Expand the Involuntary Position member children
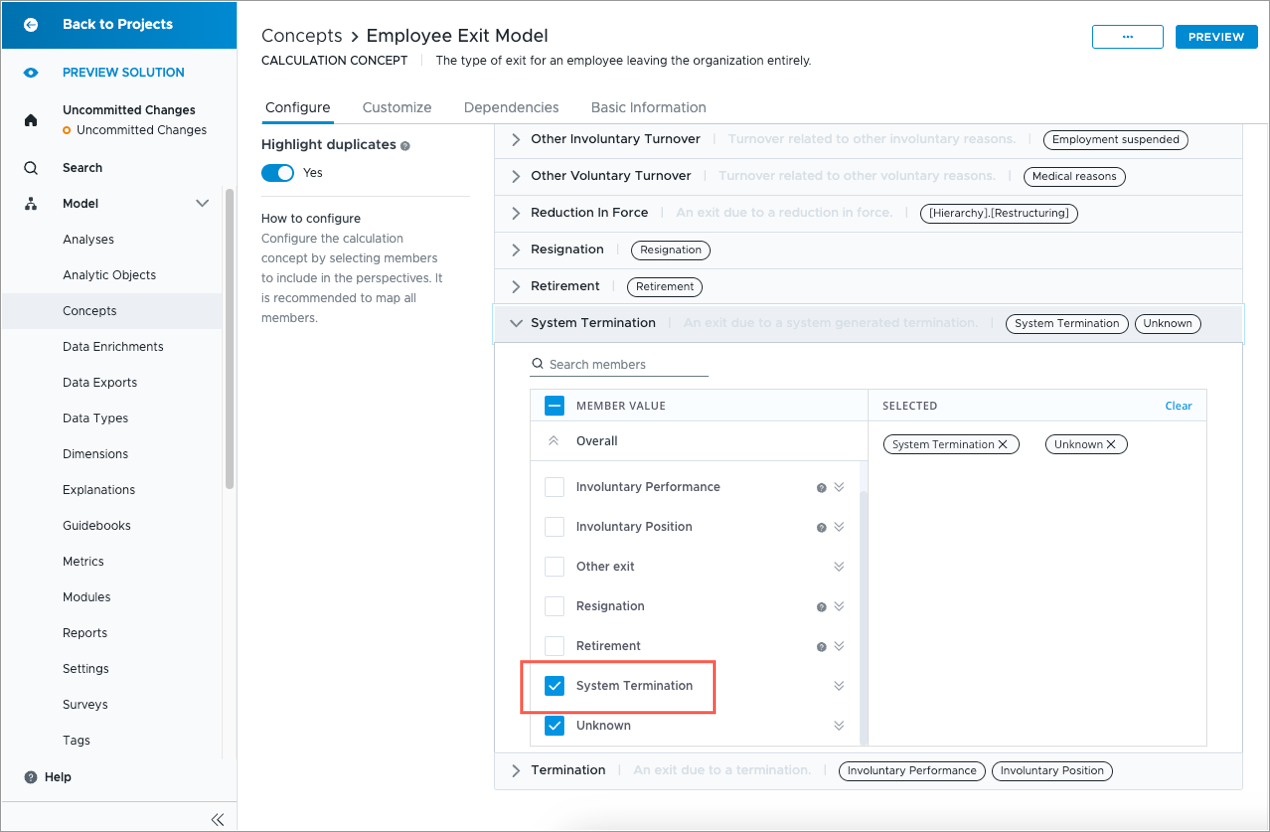The image size is (1270, 832). point(839,527)
